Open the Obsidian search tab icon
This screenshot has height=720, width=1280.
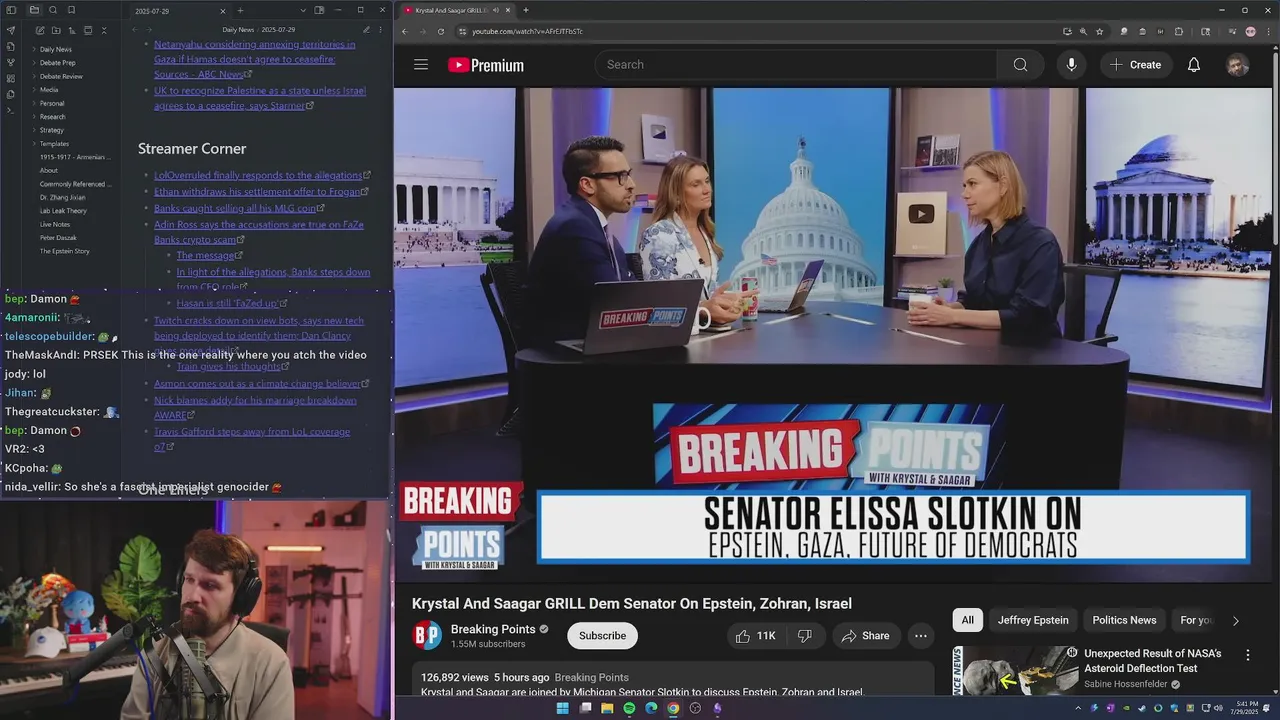point(53,10)
